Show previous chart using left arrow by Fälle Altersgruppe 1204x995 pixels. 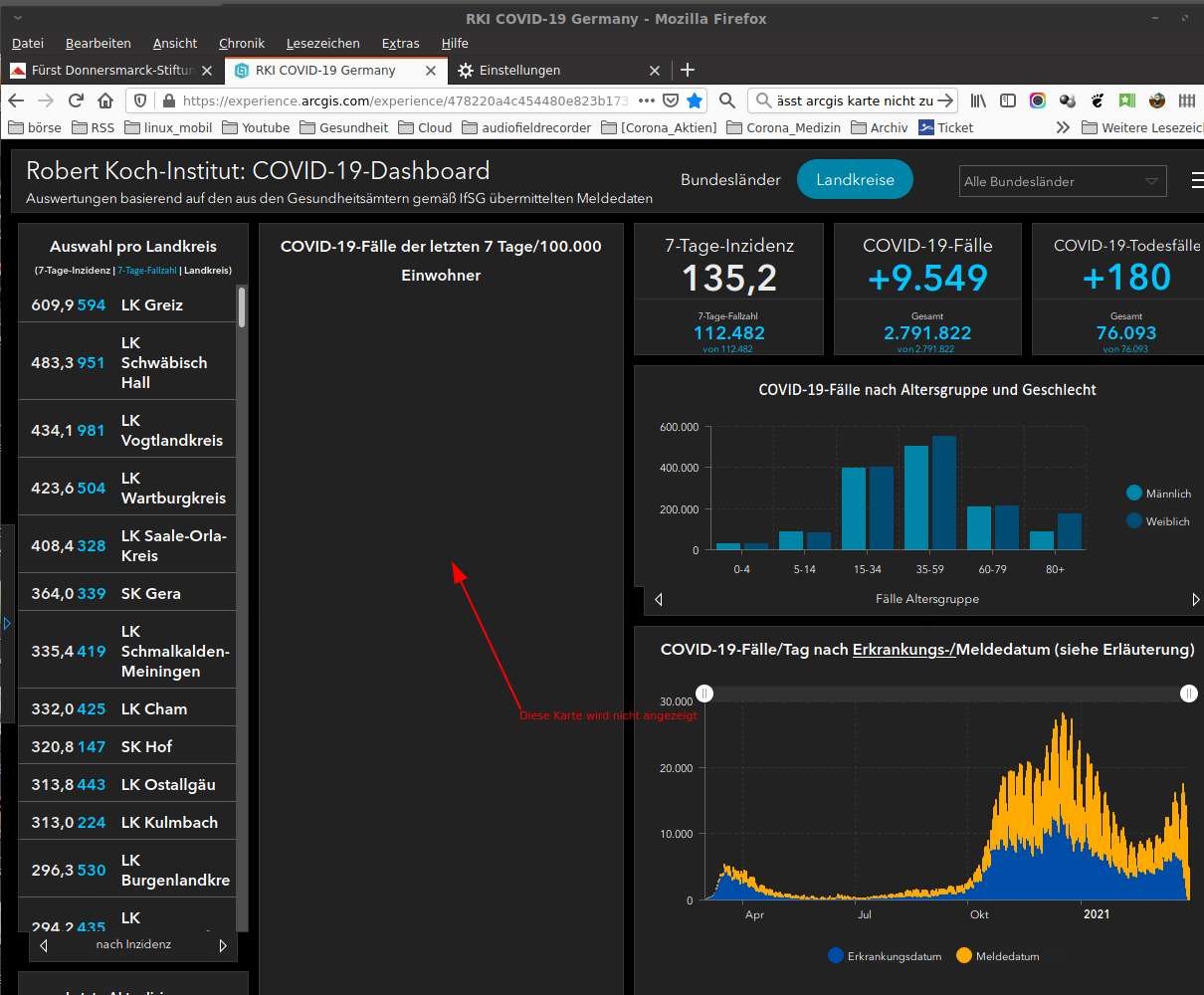(x=658, y=599)
